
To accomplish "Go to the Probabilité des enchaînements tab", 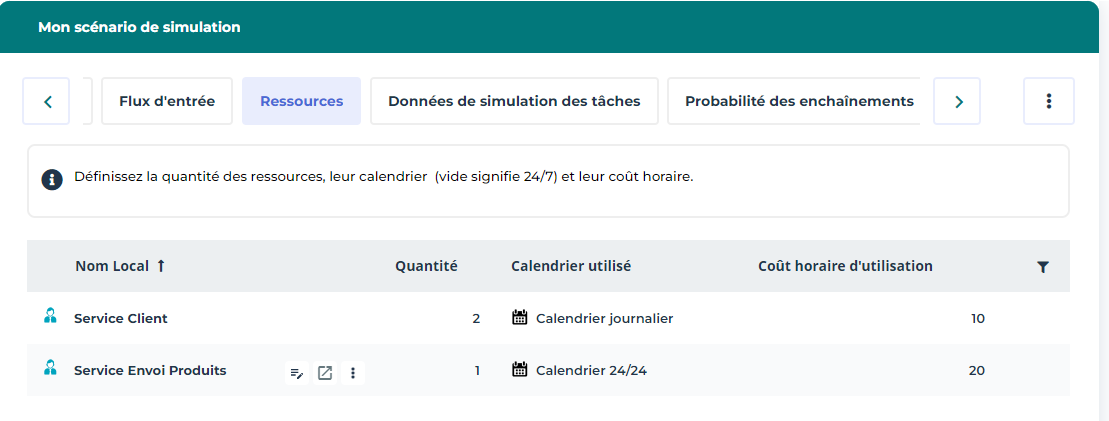I will pos(798,101).
